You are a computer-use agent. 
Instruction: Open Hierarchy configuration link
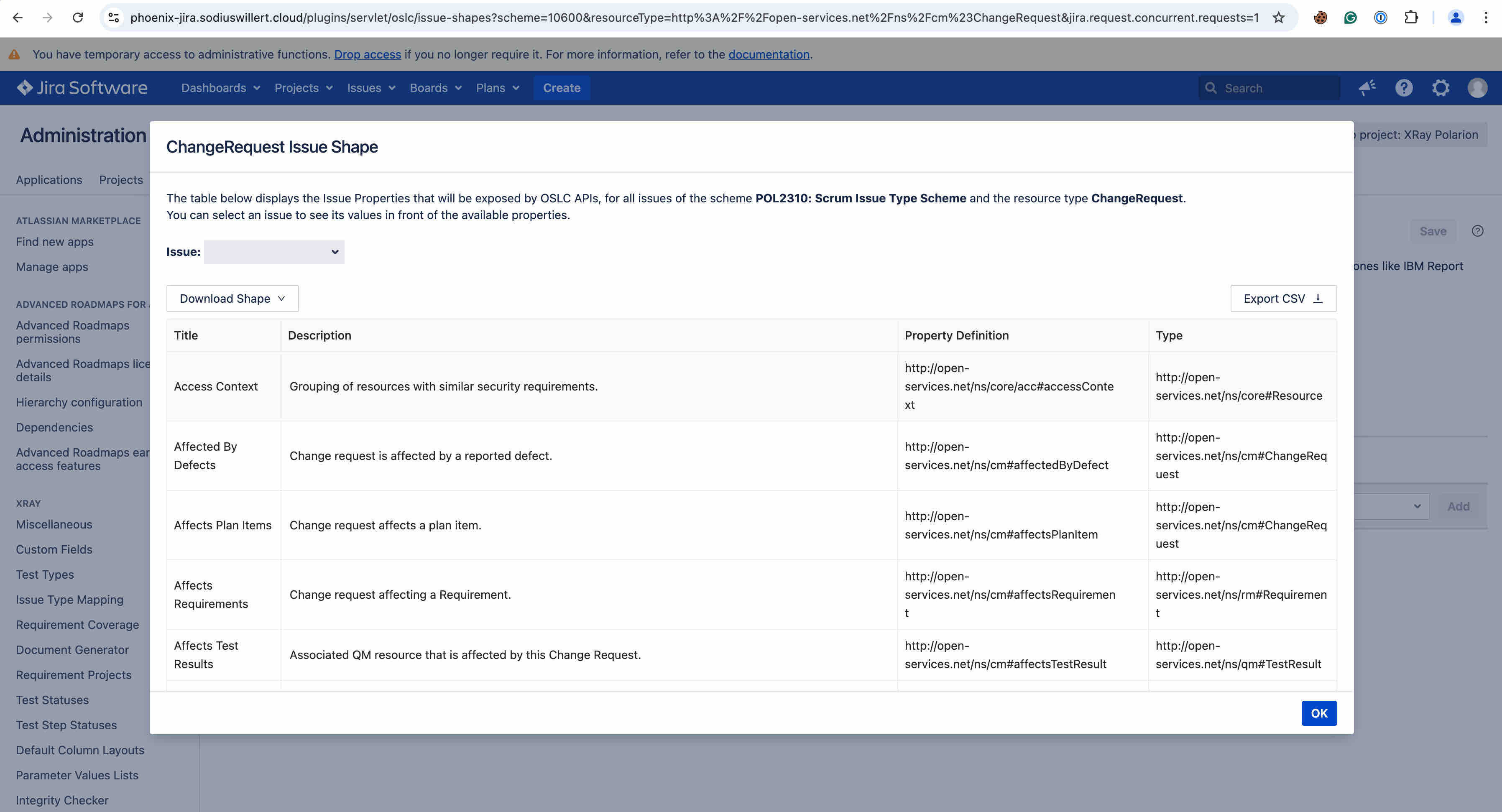[79, 402]
